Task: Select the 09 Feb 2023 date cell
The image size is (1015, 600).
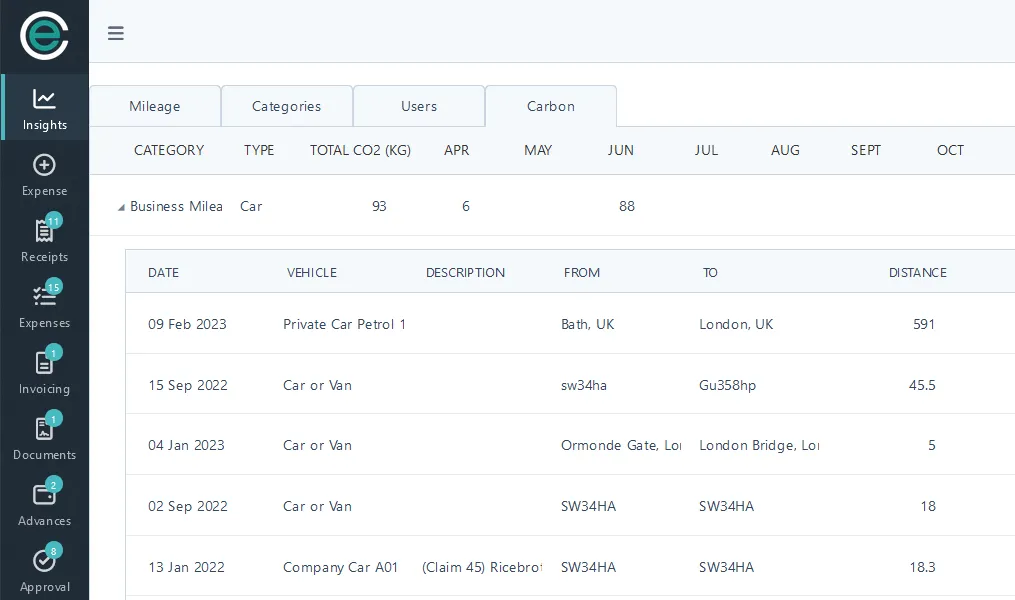Action: pyautogui.click(x=187, y=324)
